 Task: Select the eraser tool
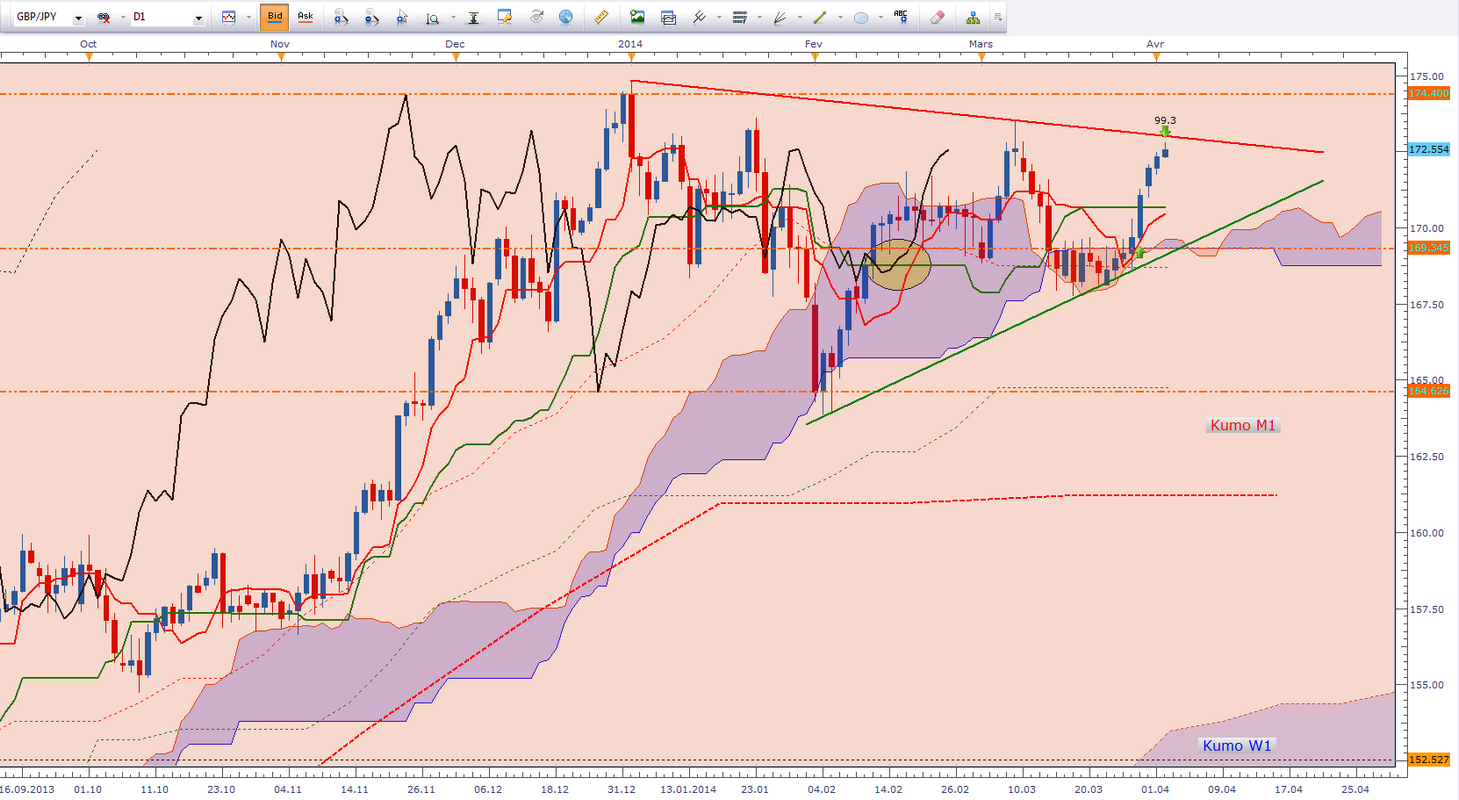(936, 17)
